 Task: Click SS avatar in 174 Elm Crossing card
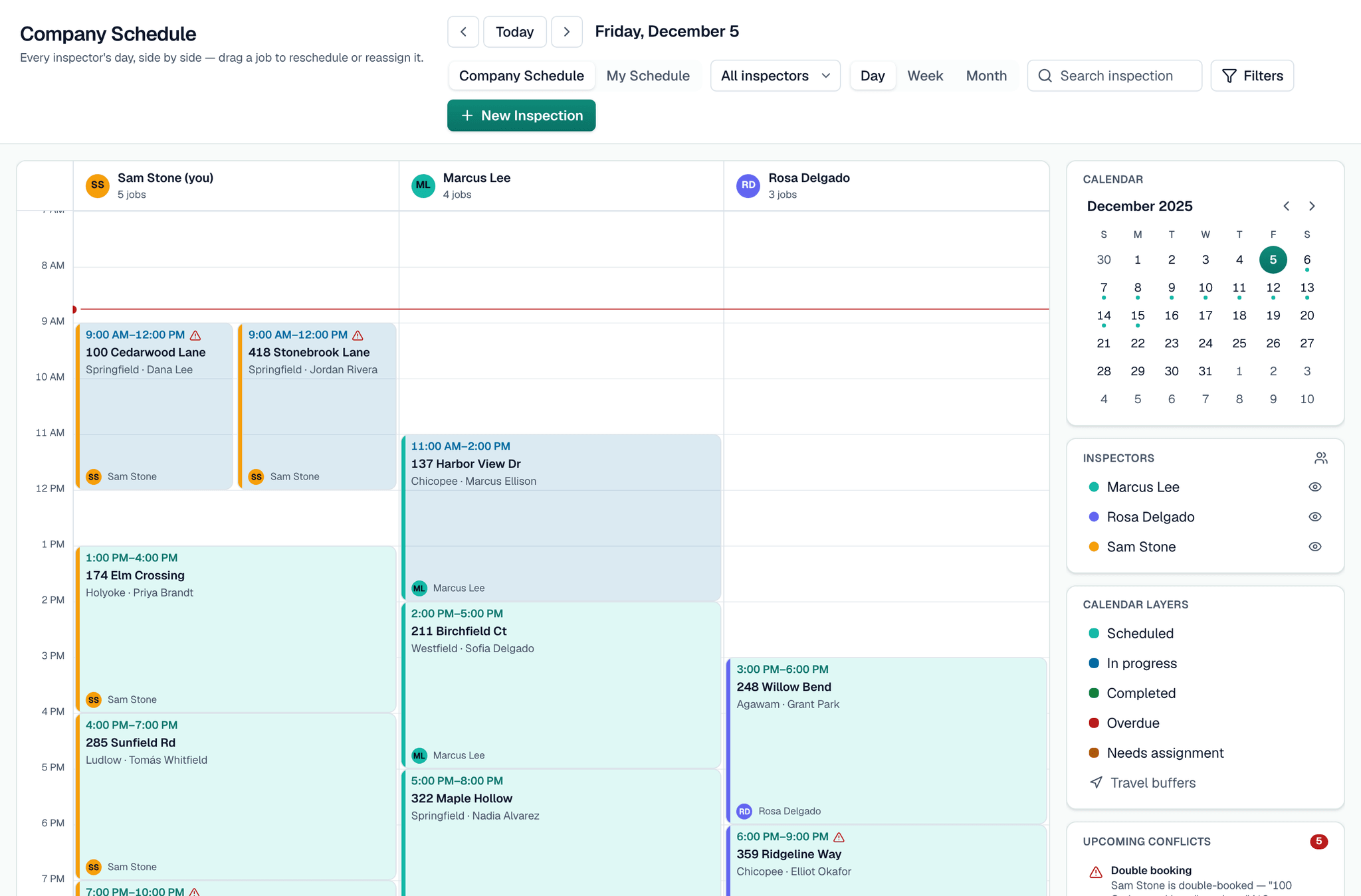94,699
